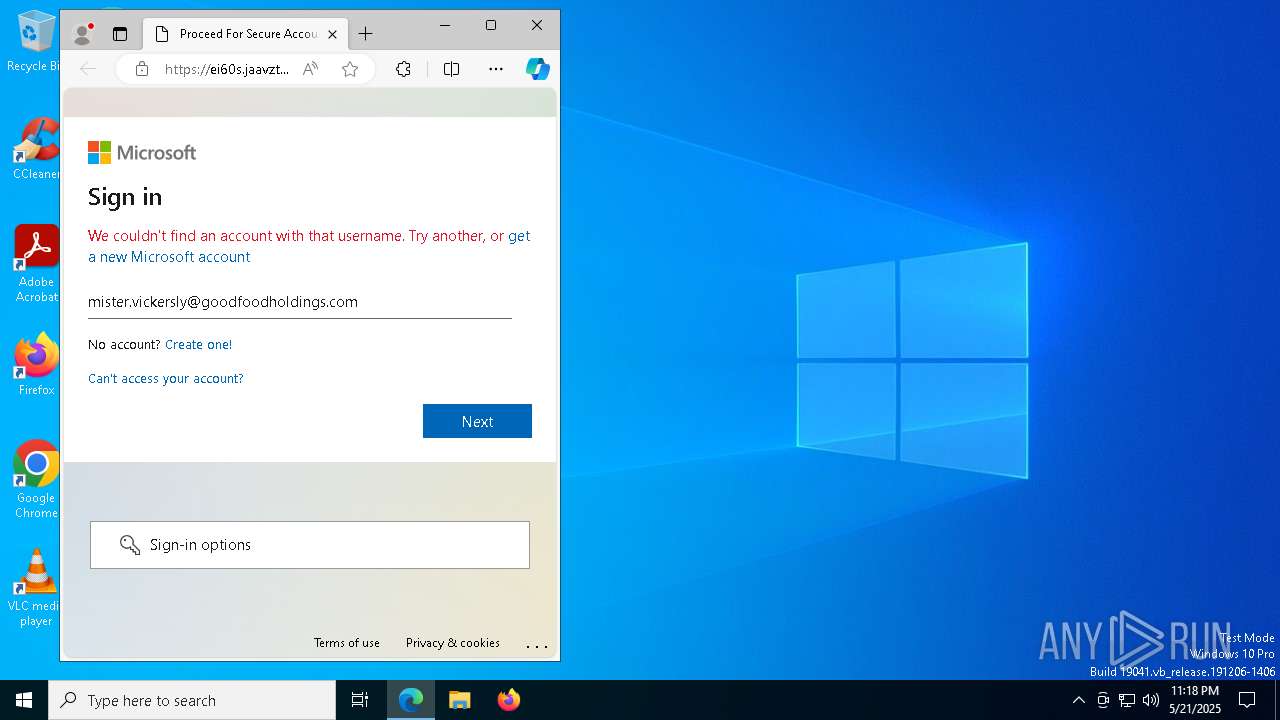Open Privacy & cookies link
Viewport: 1280px width, 720px height.
click(x=453, y=643)
